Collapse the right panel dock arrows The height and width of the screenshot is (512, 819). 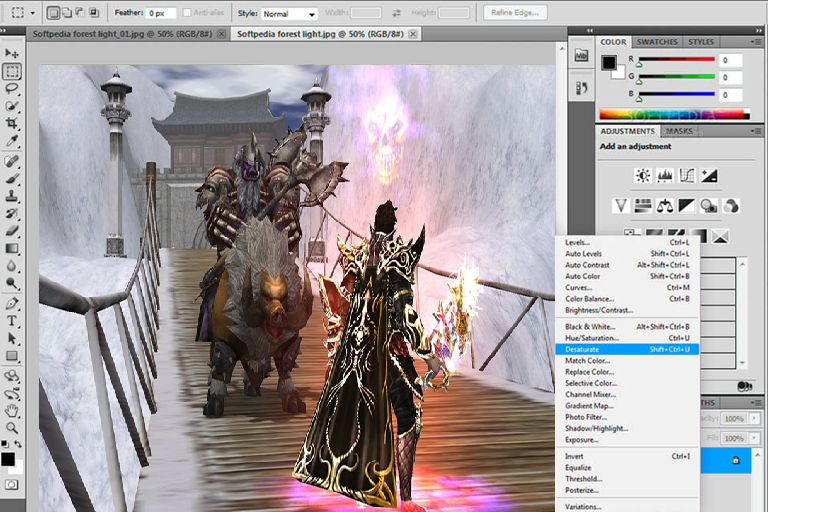(x=758, y=30)
